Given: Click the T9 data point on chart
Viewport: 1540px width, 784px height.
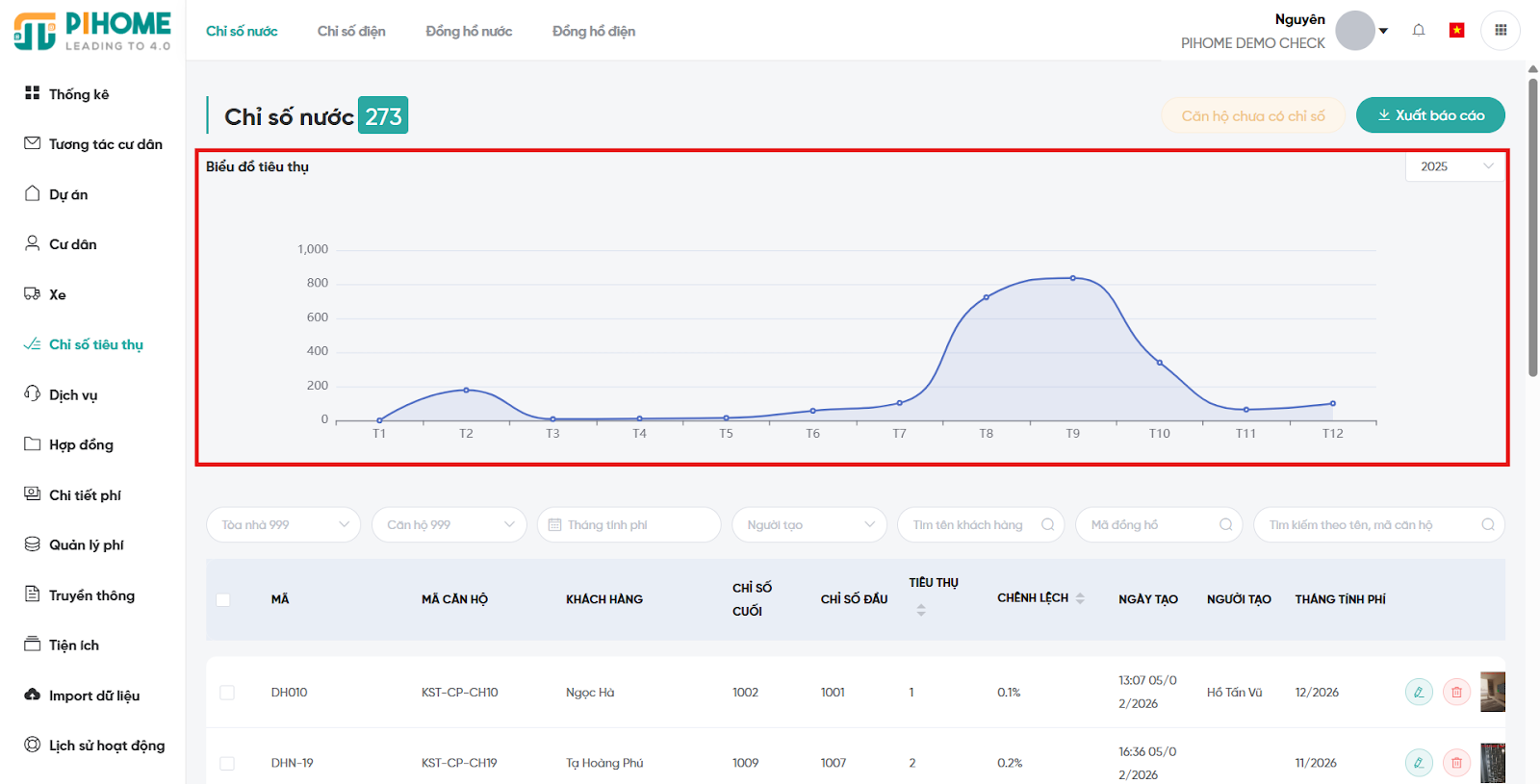Looking at the screenshot, I should pos(1073,278).
